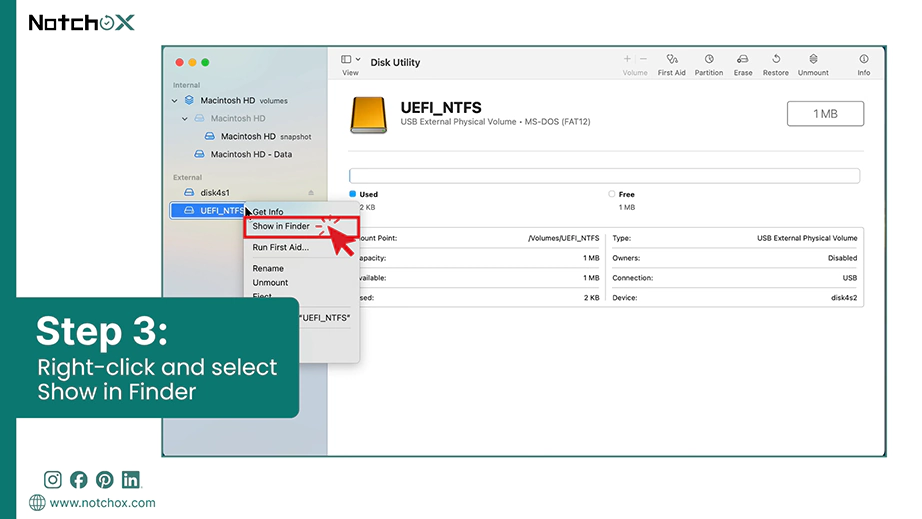Open the Info toolbar icon
The height and width of the screenshot is (519, 922).
864,59
